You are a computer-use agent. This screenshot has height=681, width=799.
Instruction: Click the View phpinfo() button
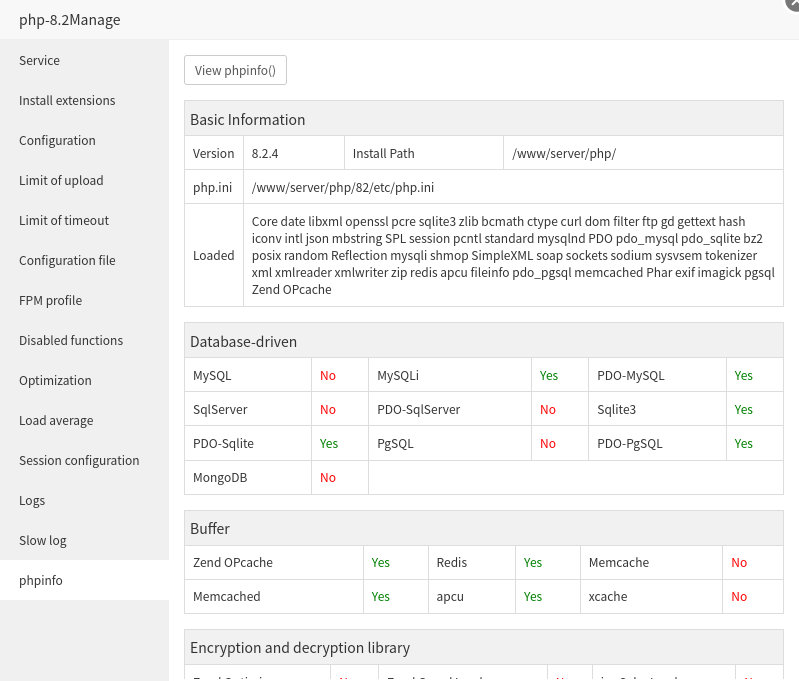(235, 71)
